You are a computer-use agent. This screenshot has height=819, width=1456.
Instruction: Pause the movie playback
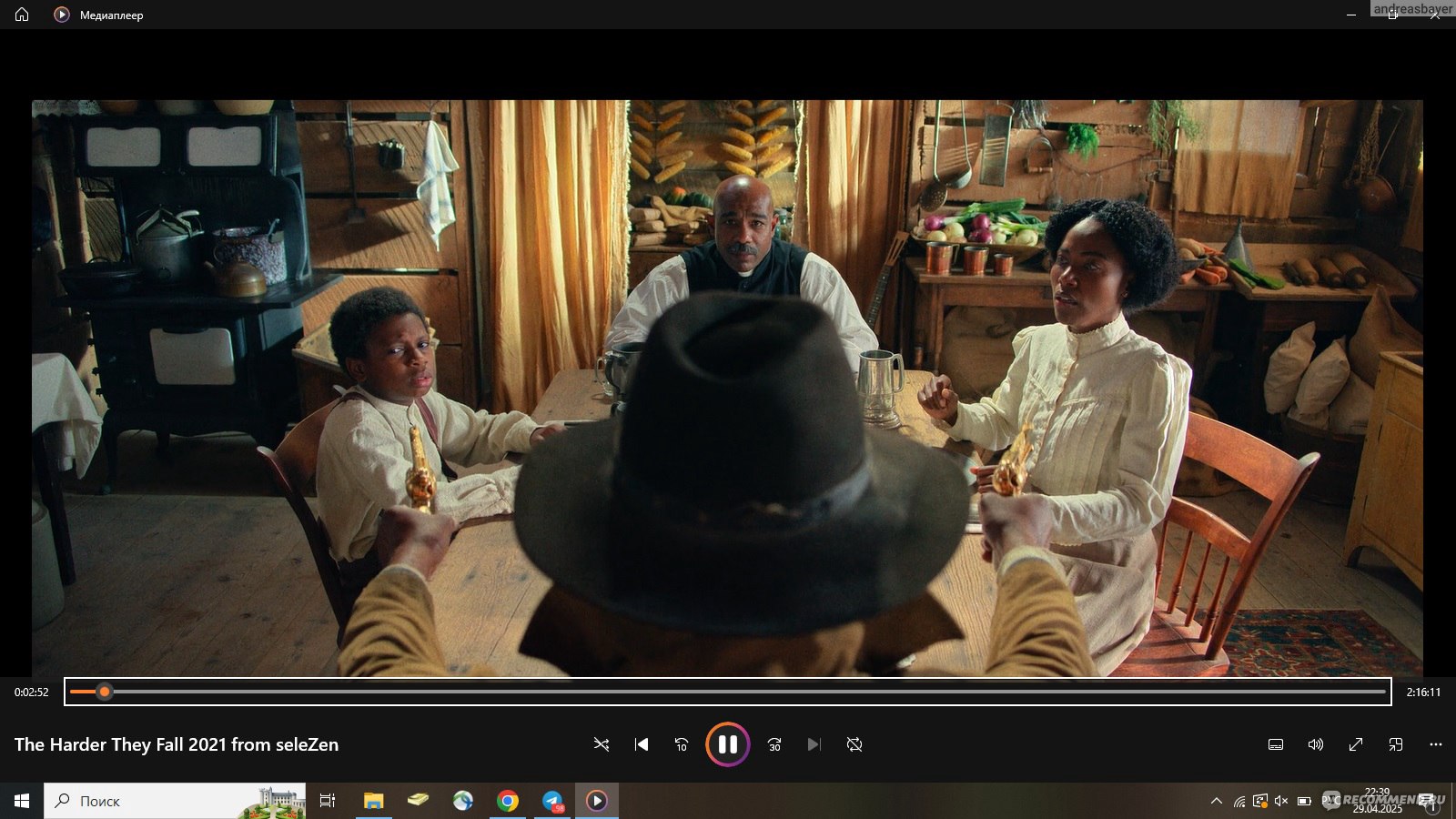click(728, 744)
